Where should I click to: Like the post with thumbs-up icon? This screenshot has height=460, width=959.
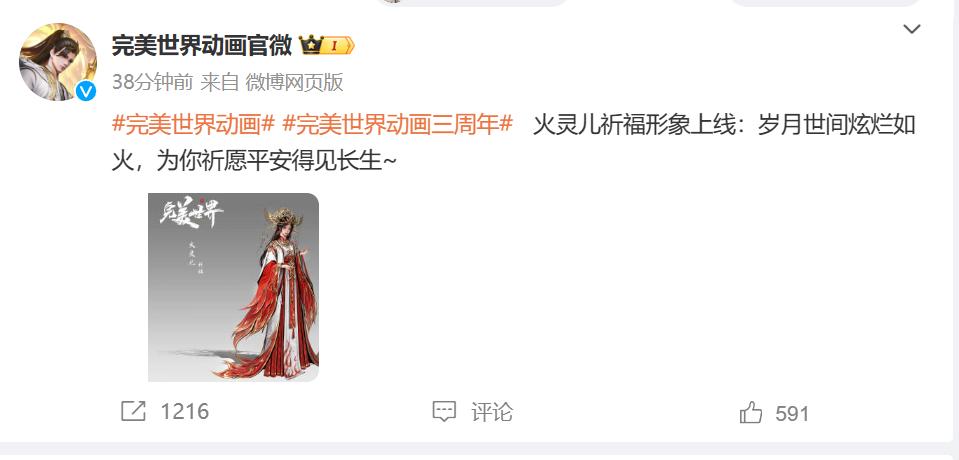pos(751,412)
